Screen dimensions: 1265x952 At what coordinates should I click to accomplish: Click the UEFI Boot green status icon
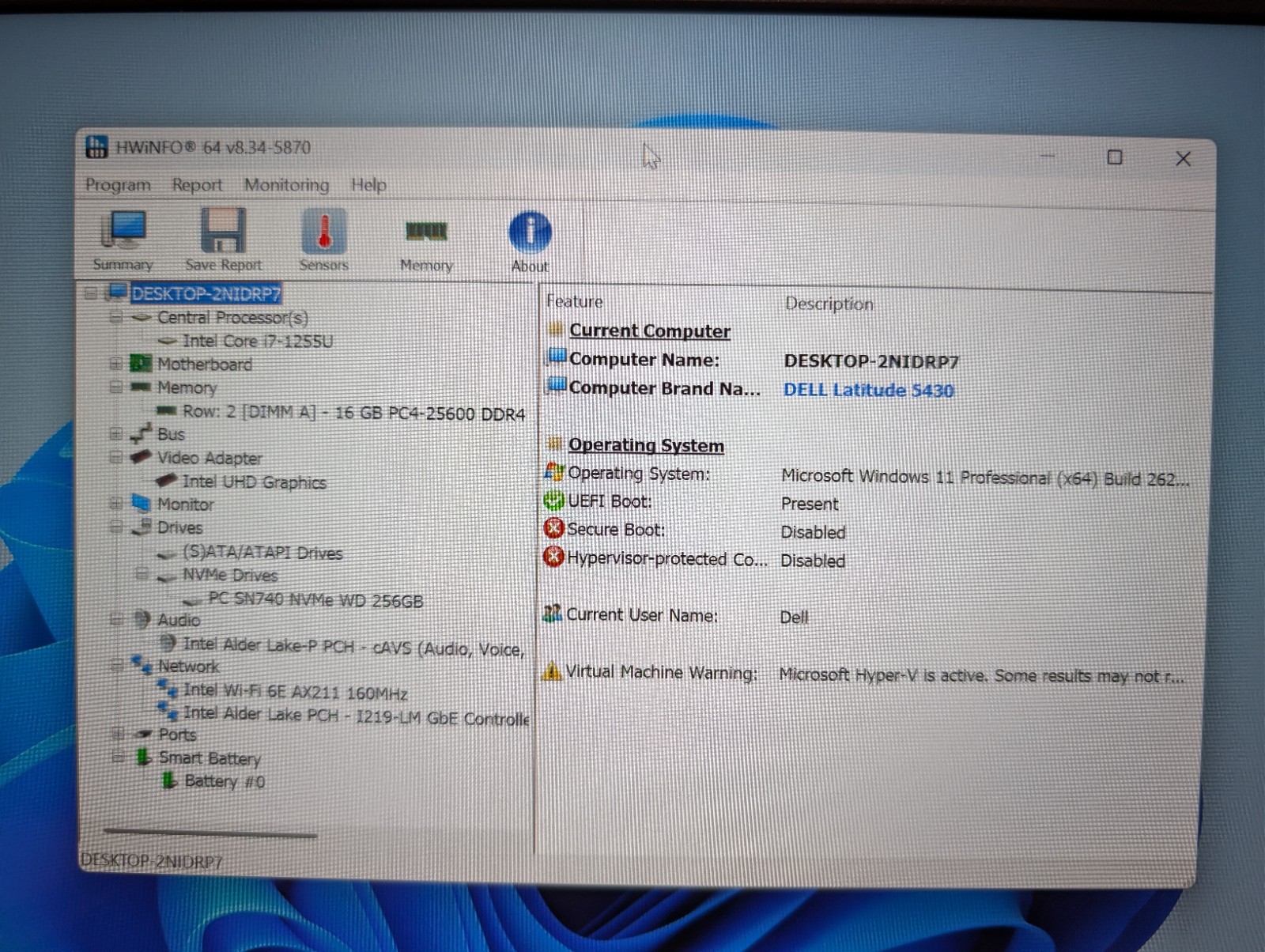pyautogui.click(x=553, y=501)
